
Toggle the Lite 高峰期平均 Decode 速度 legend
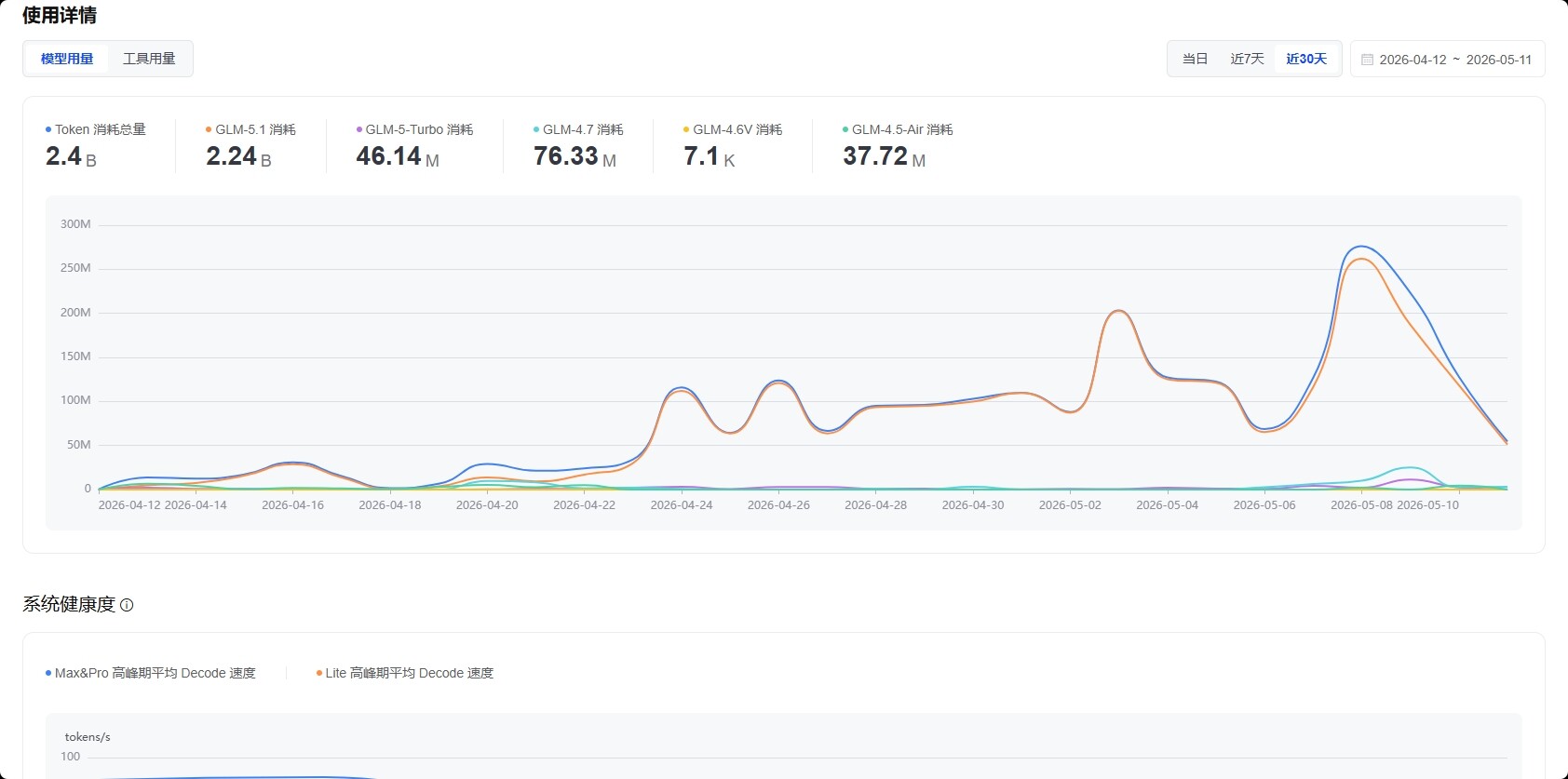pos(405,673)
